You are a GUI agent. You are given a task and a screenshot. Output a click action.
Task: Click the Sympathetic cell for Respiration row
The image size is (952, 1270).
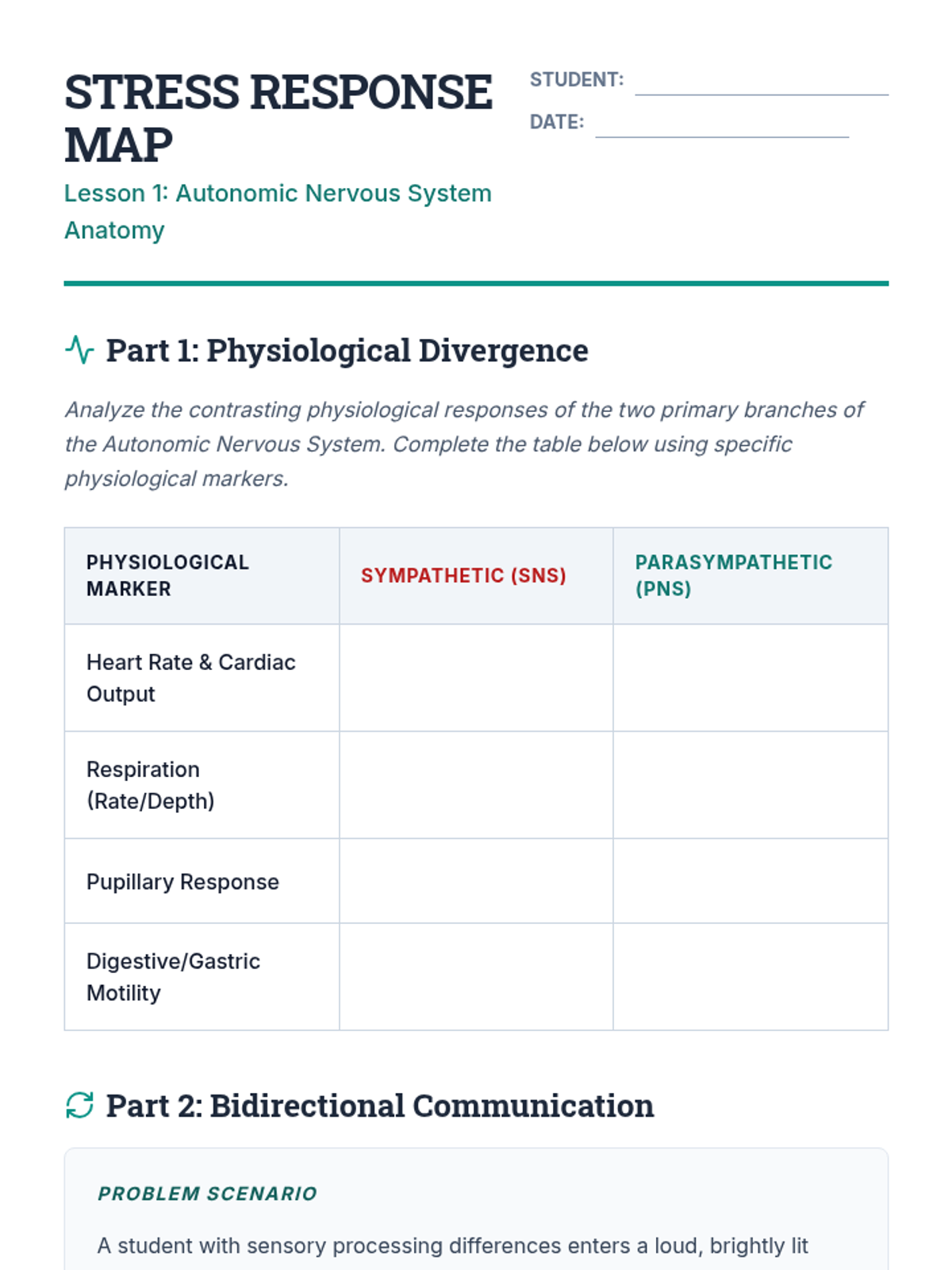(476, 785)
